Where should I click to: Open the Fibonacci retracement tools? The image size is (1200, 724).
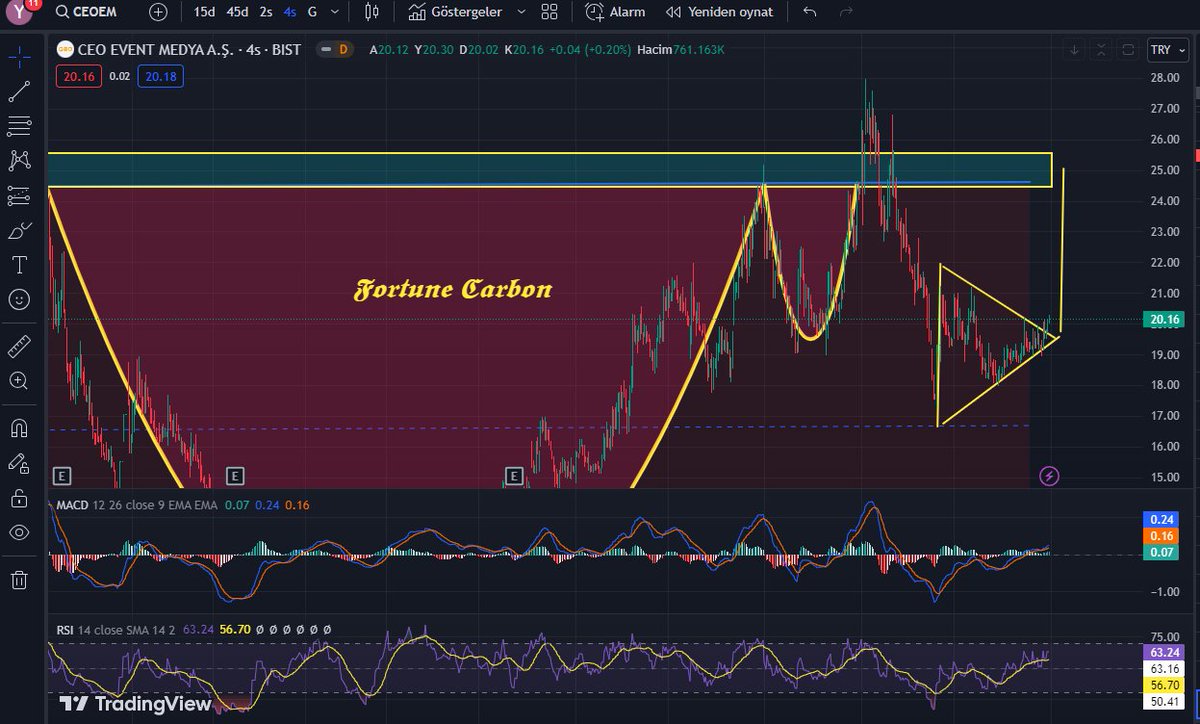coord(19,125)
